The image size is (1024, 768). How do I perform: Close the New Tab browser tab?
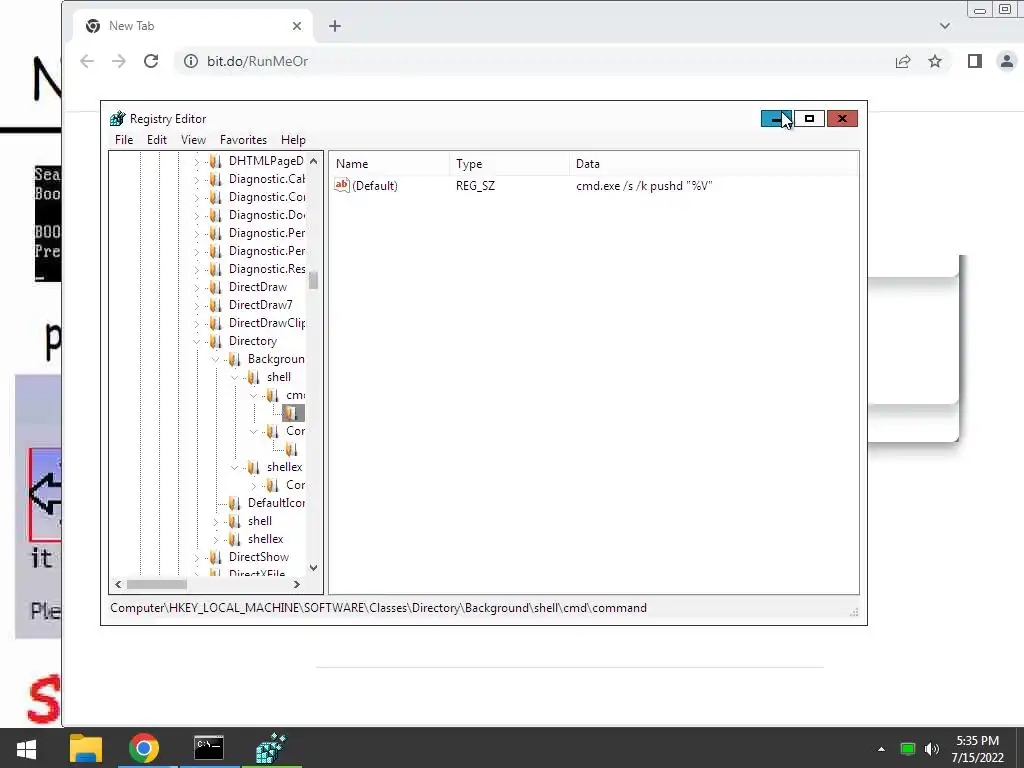[x=297, y=26]
